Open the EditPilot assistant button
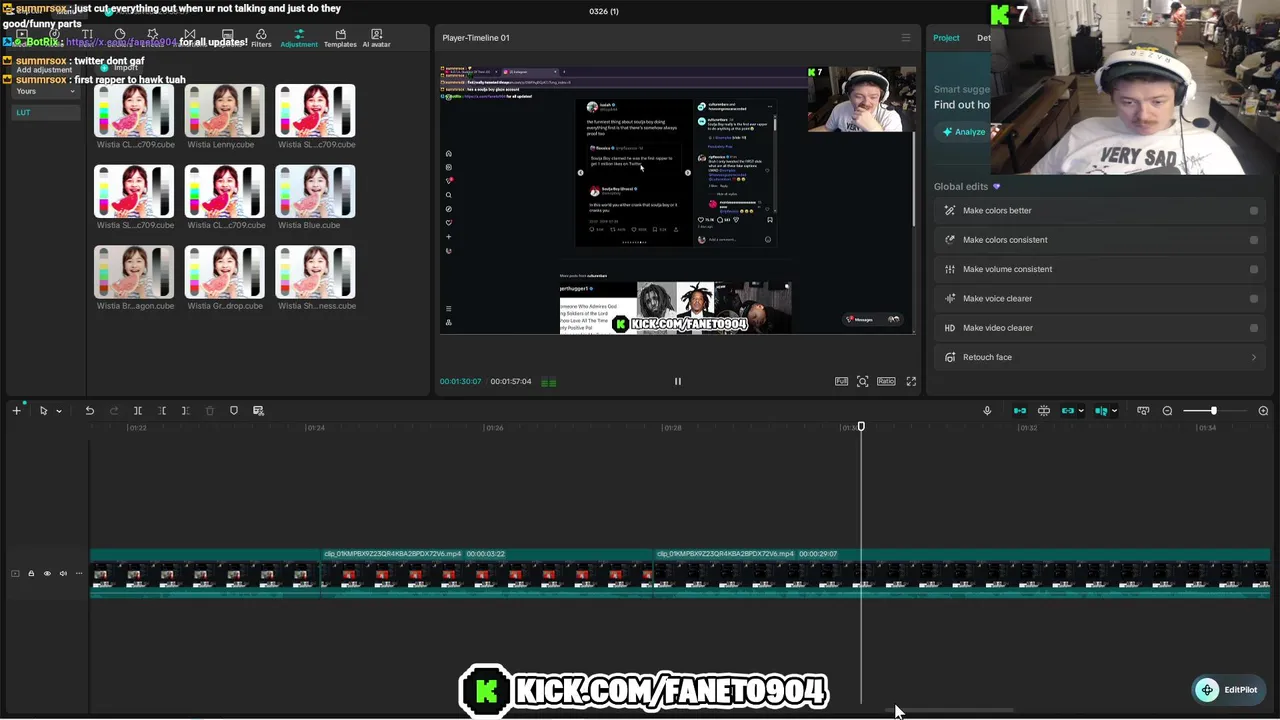 1230,690
